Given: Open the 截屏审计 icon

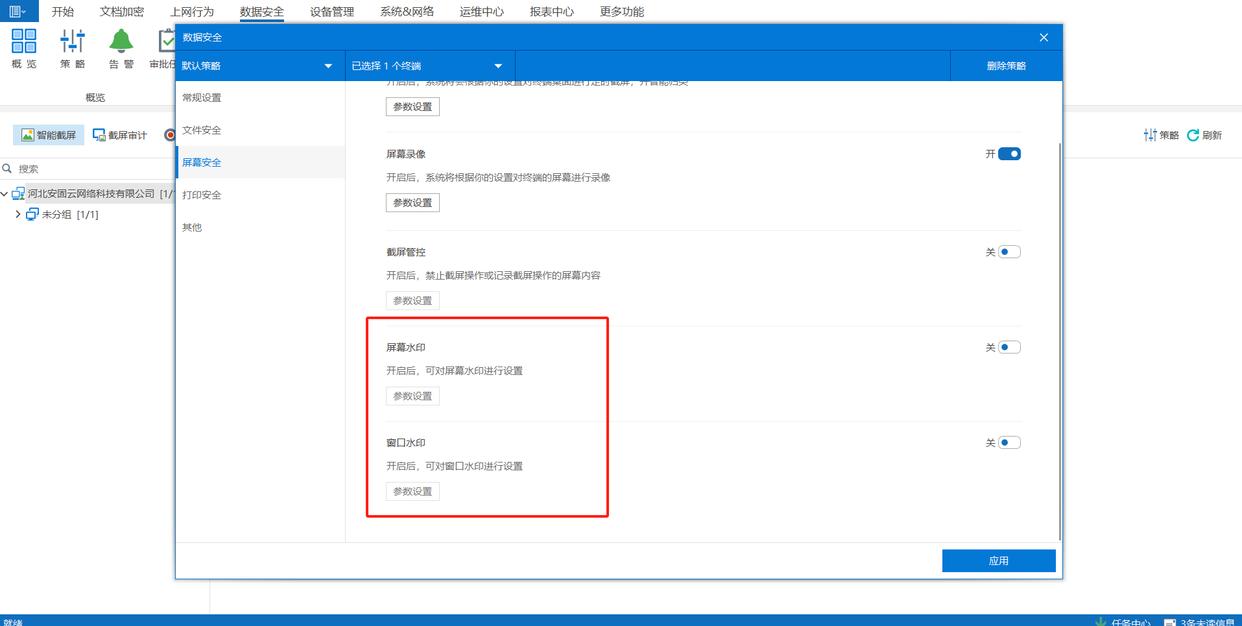Looking at the screenshot, I should (99, 135).
